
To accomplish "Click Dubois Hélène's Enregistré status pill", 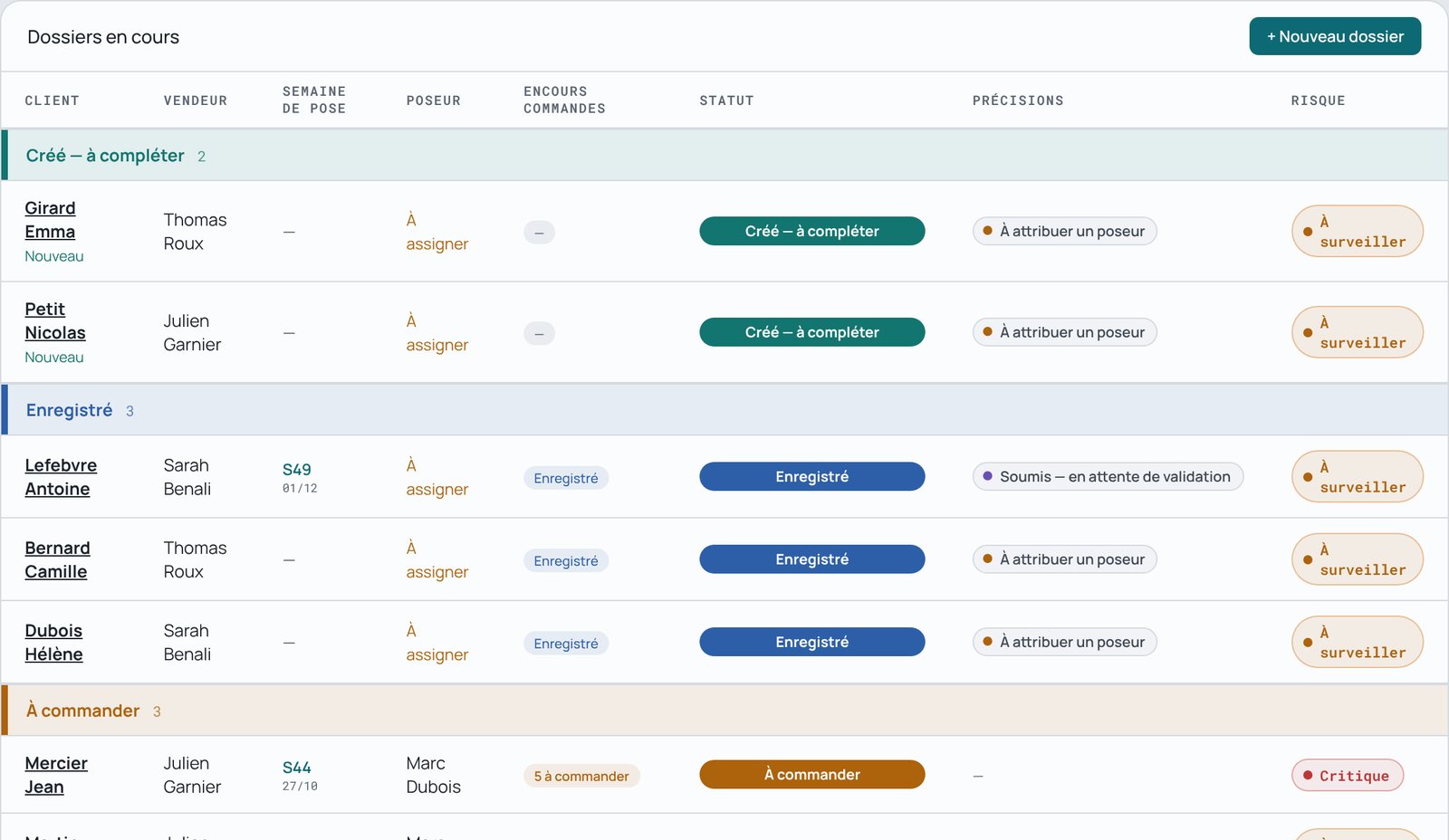I will tap(812, 642).
